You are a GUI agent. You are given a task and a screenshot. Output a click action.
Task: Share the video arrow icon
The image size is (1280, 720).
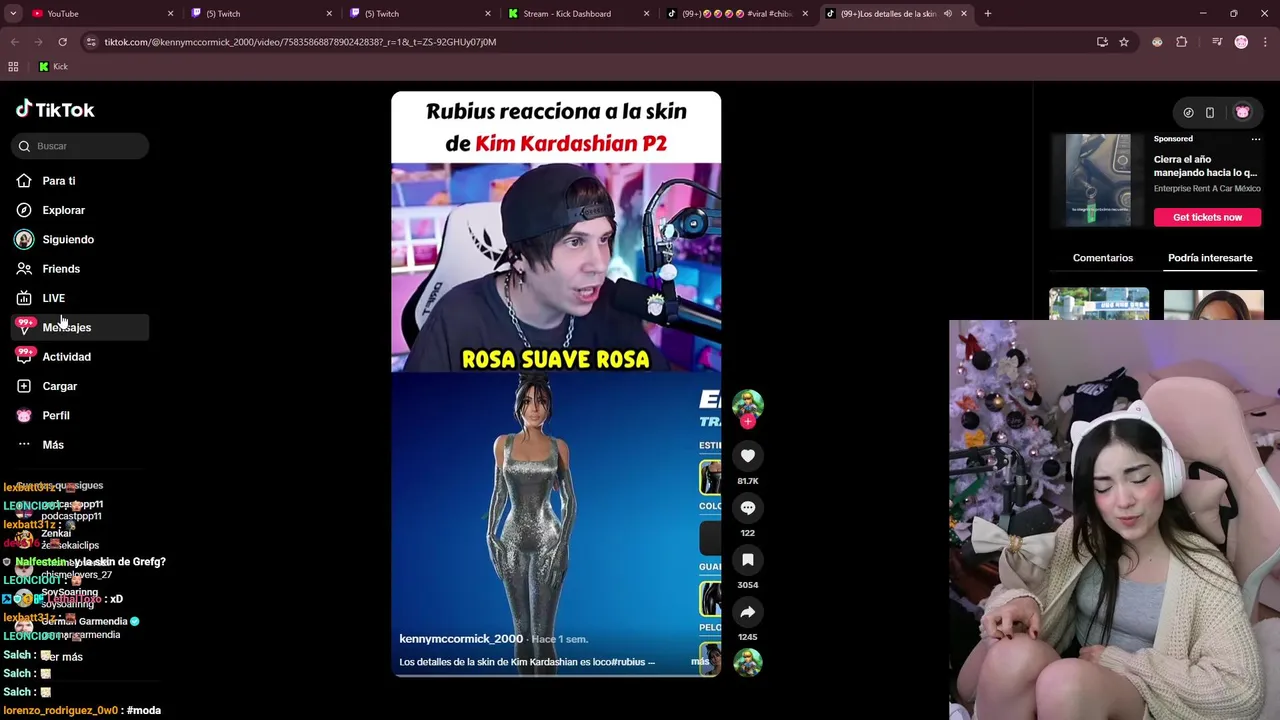click(747, 612)
